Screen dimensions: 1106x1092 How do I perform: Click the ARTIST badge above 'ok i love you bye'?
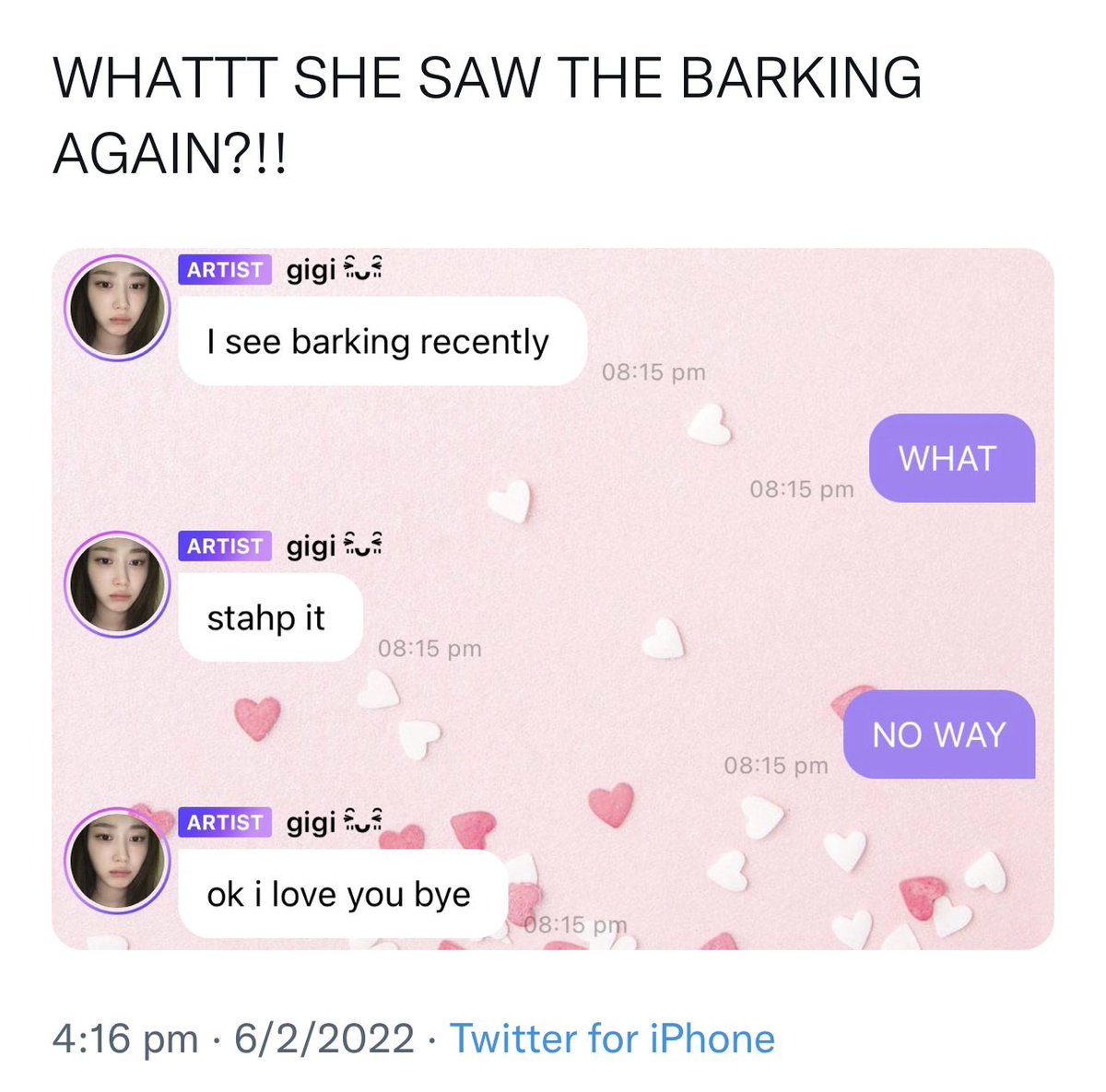(x=225, y=822)
